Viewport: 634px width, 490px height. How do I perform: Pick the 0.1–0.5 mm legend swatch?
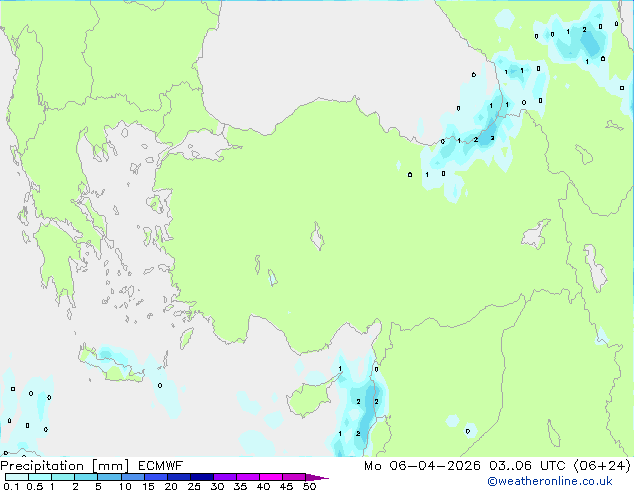pyautogui.click(x=17, y=477)
